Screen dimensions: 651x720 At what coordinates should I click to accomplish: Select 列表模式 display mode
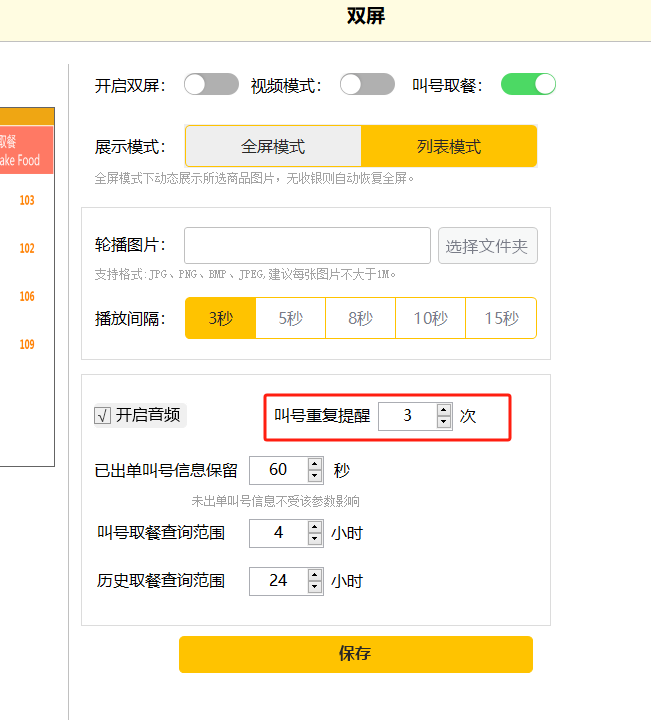pos(449,146)
